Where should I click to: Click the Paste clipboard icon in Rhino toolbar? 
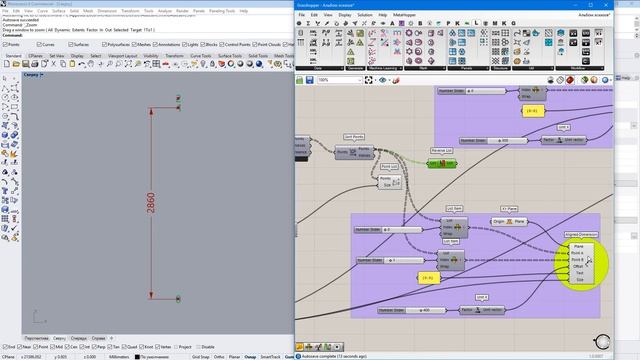[72, 64]
